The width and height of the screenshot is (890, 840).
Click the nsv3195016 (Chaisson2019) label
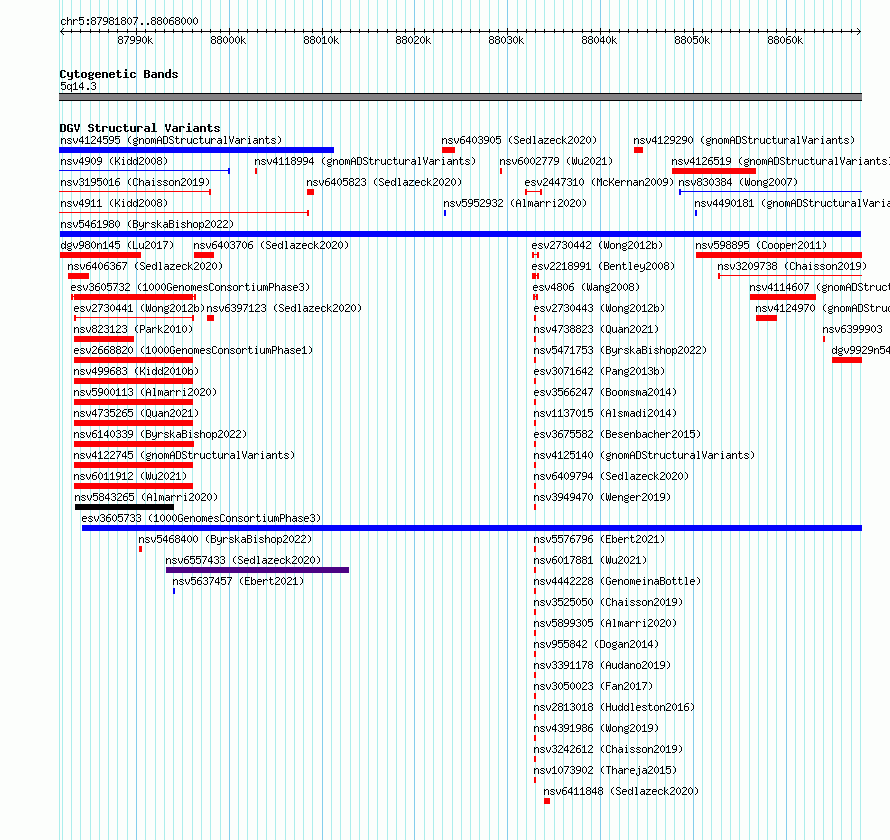[135, 182]
